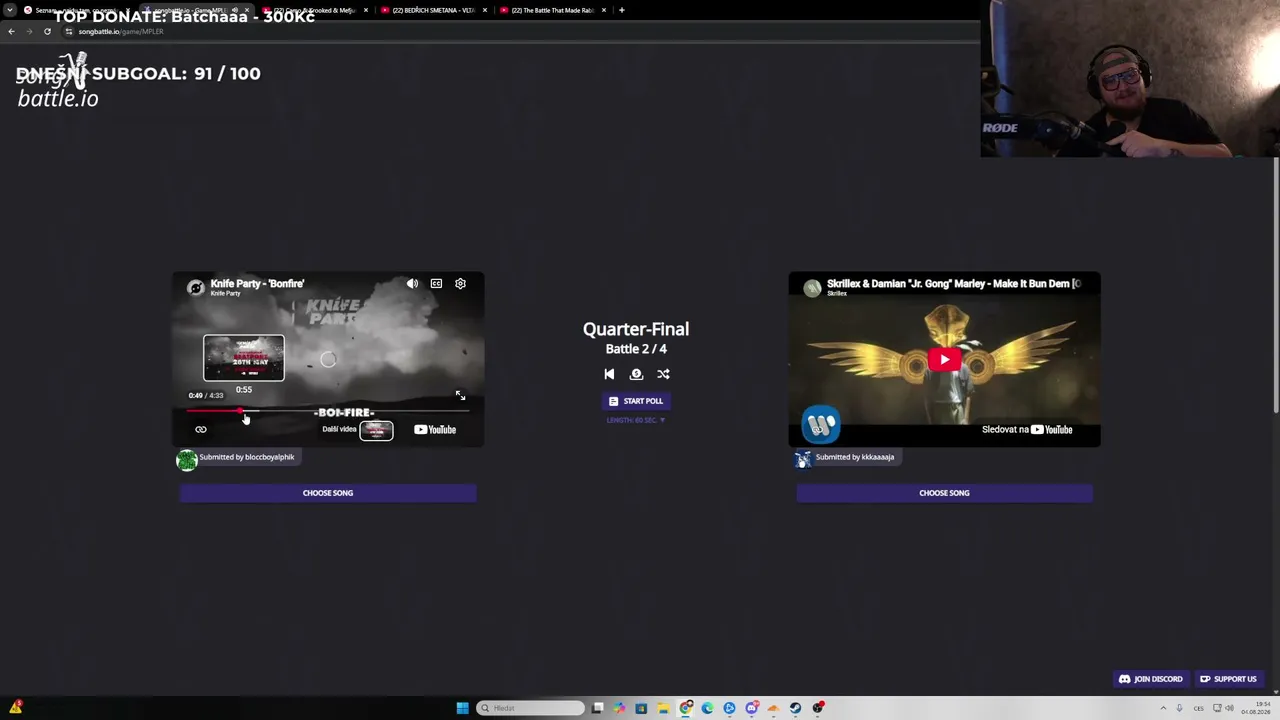This screenshot has width=1280, height=720.
Task: Navigate back in the browser
Action: [11, 31]
